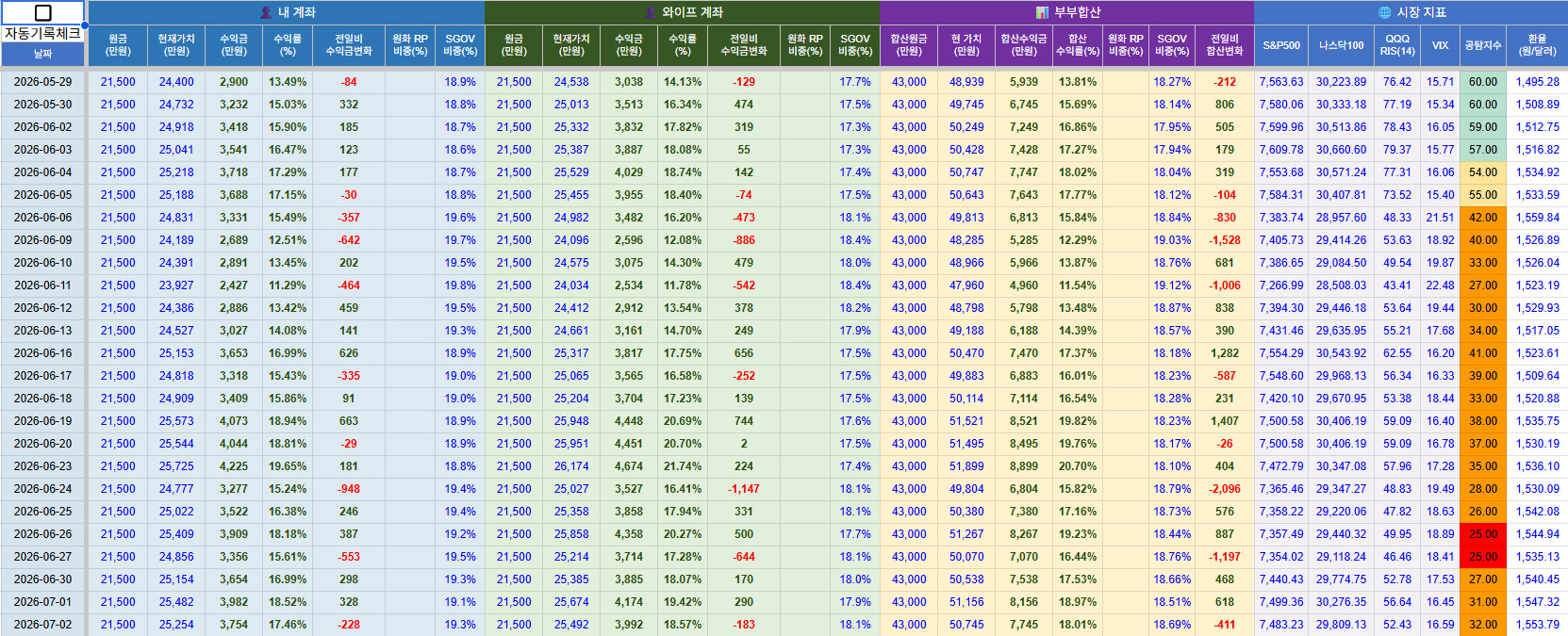The image size is (1568, 636).
Task: Select the 합산 수익률(%) column header
Action: tap(1078, 45)
